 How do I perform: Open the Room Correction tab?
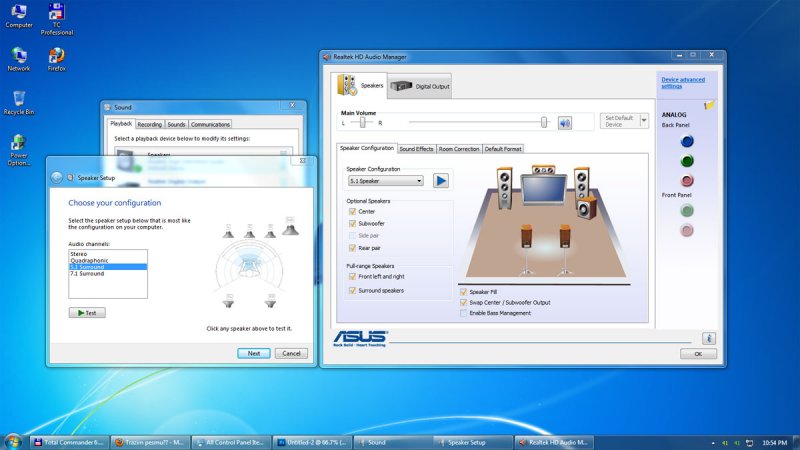click(x=459, y=149)
